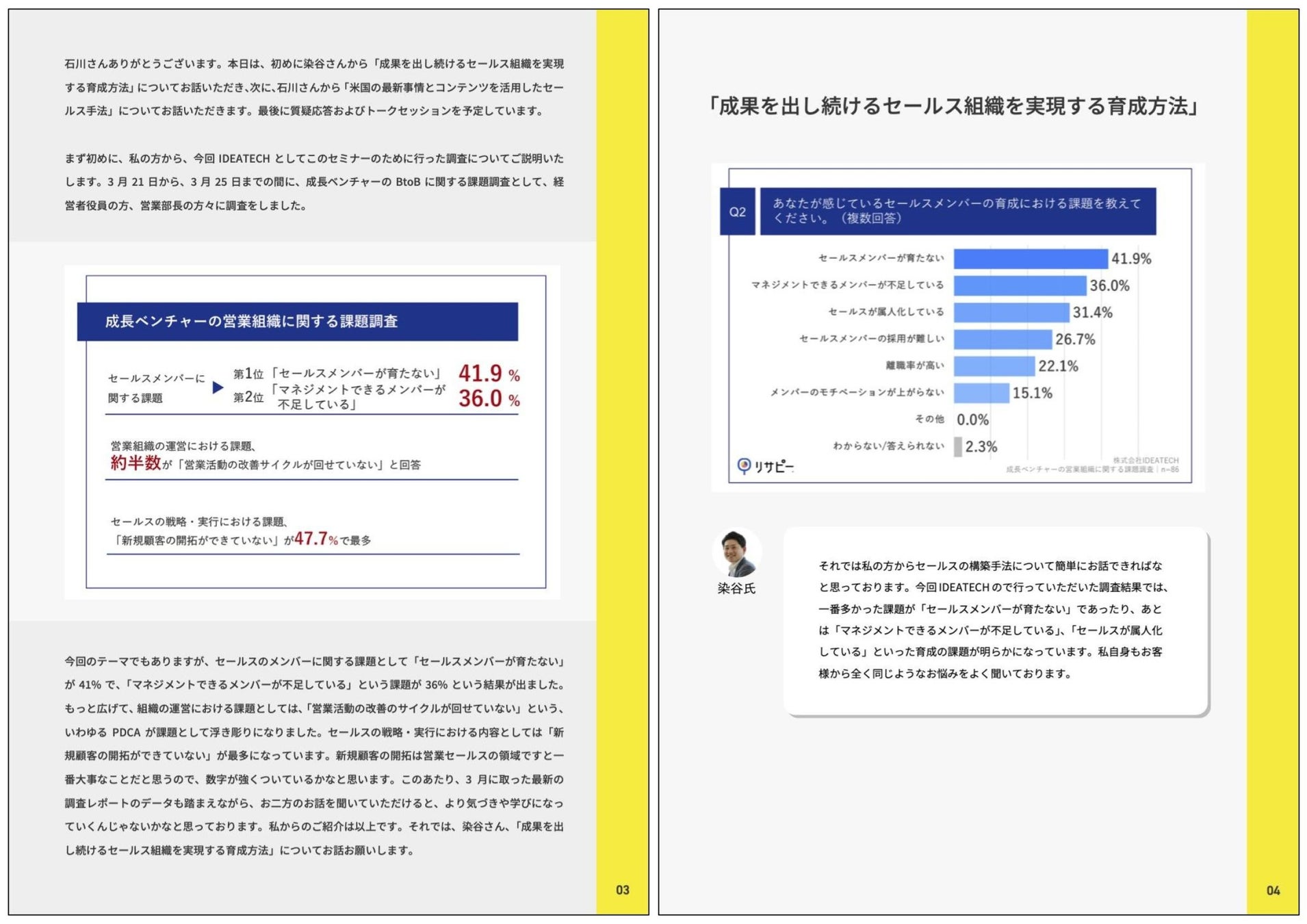Click the bar for メンバーのモチベーションが上がらない
Image resolution: width=1307 pixels, height=924 pixels.
(981, 393)
